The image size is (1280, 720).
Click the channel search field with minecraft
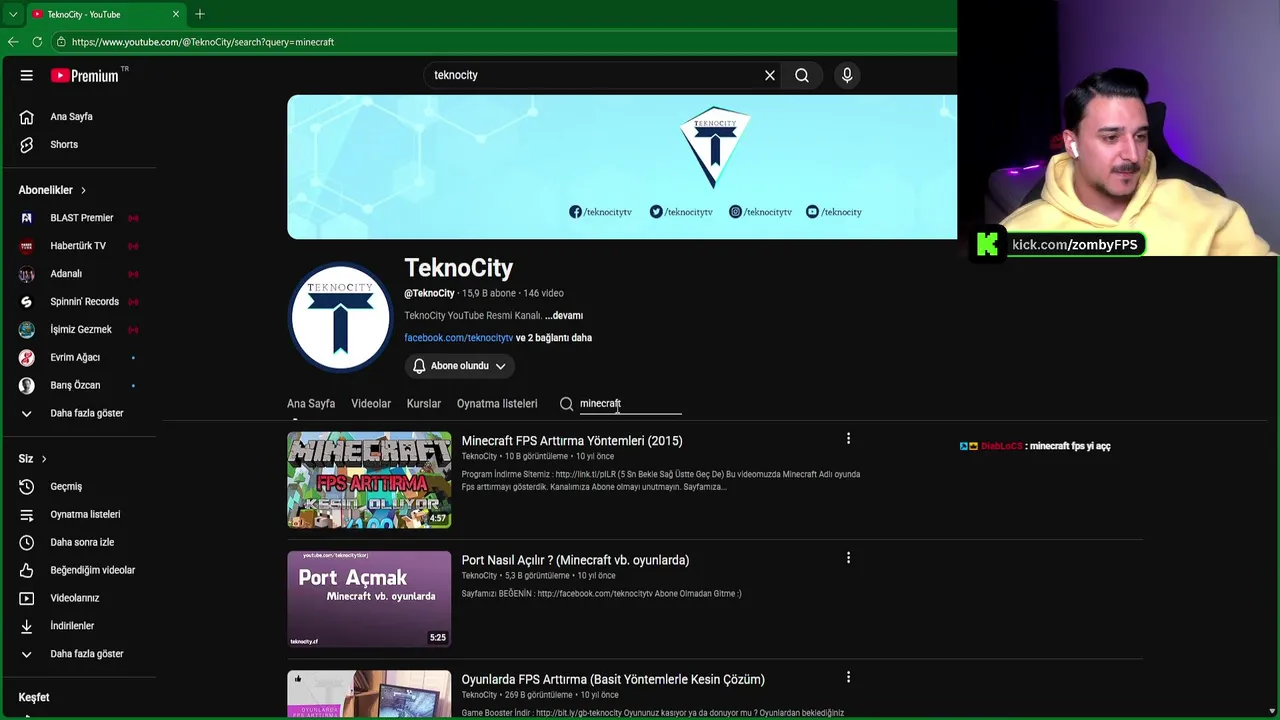tap(630, 404)
